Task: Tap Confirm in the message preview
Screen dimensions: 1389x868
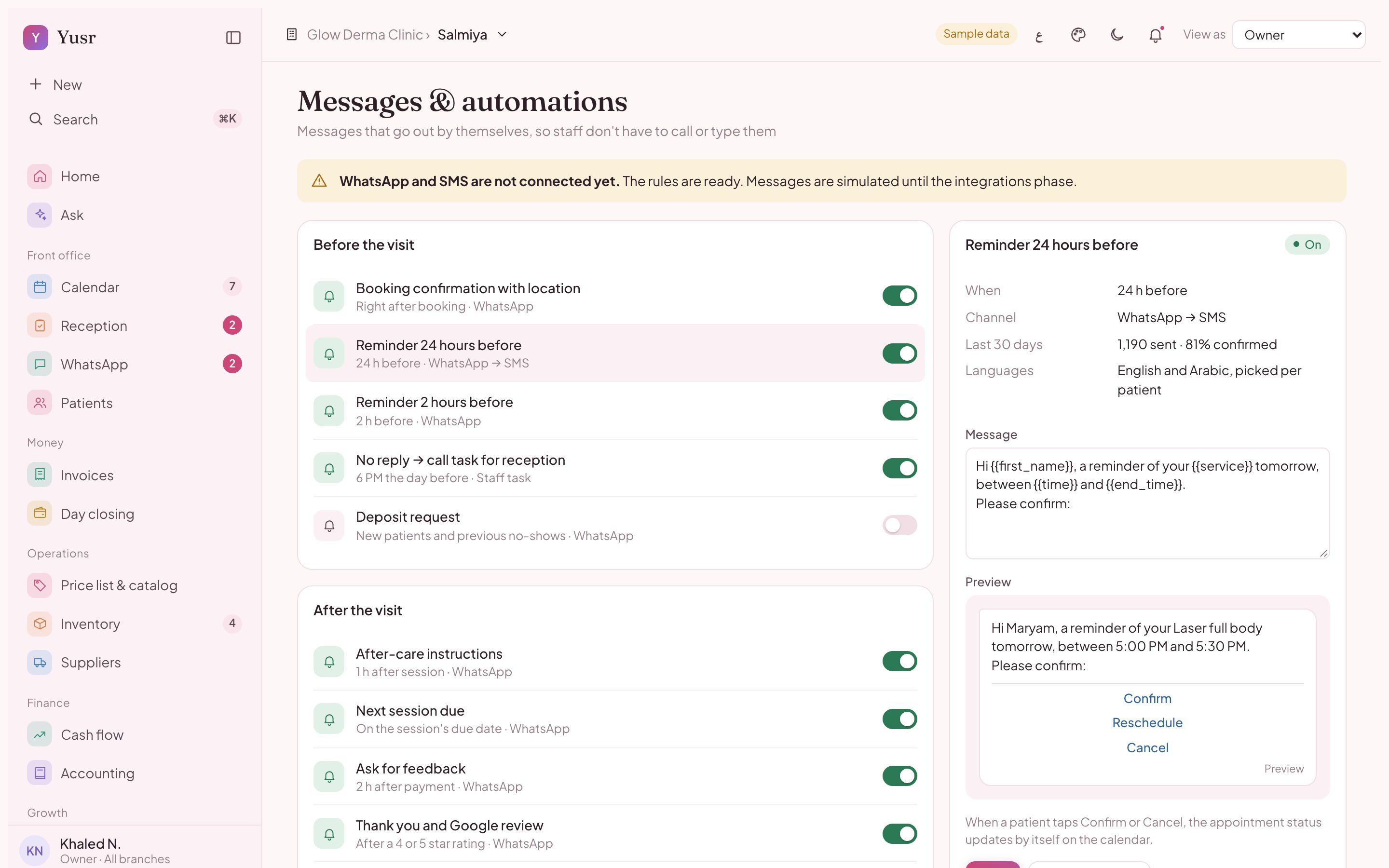Action: [x=1147, y=699]
